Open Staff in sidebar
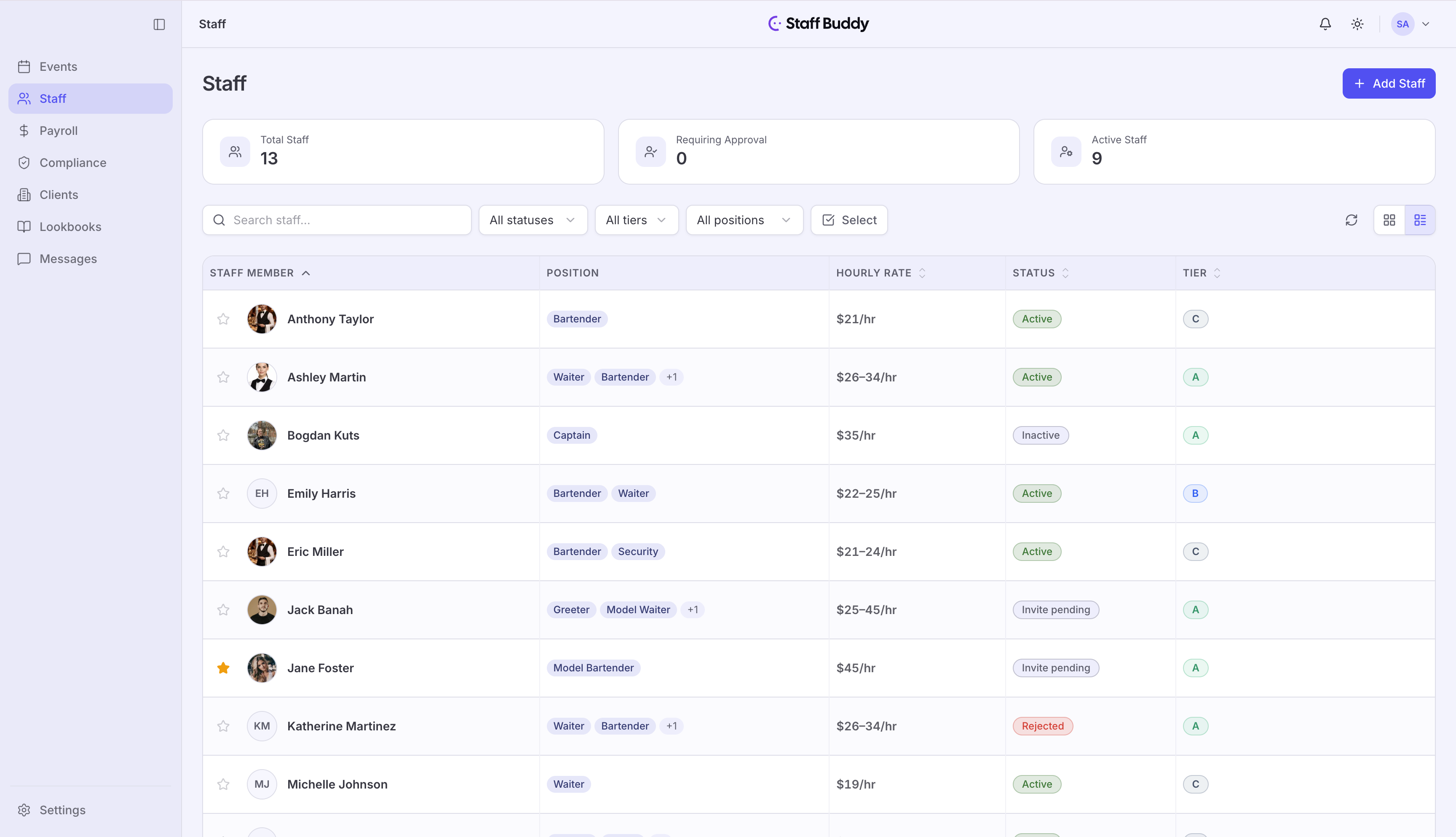Image resolution: width=1456 pixels, height=837 pixels. (91, 98)
